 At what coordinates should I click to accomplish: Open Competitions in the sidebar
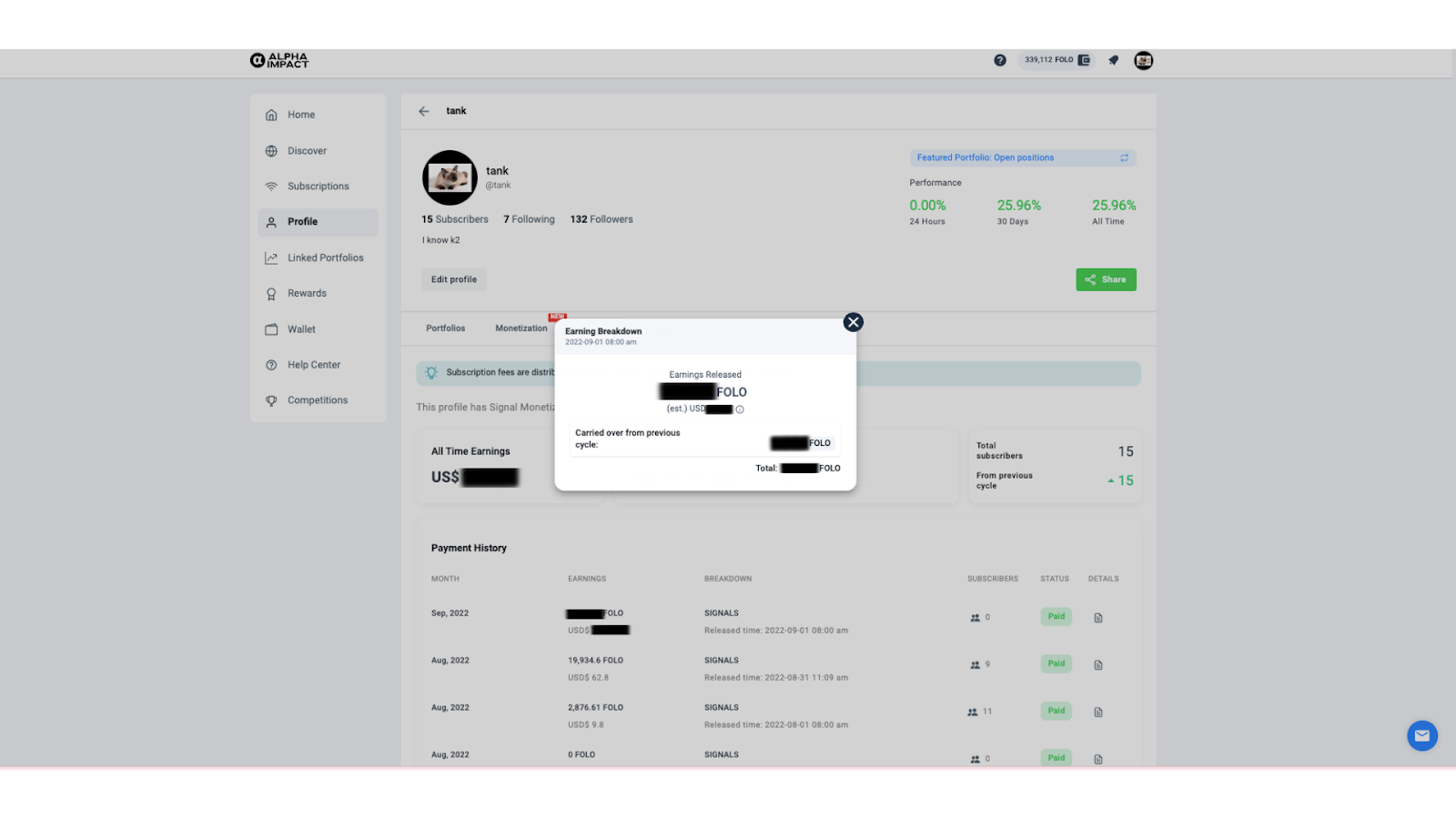318,400
